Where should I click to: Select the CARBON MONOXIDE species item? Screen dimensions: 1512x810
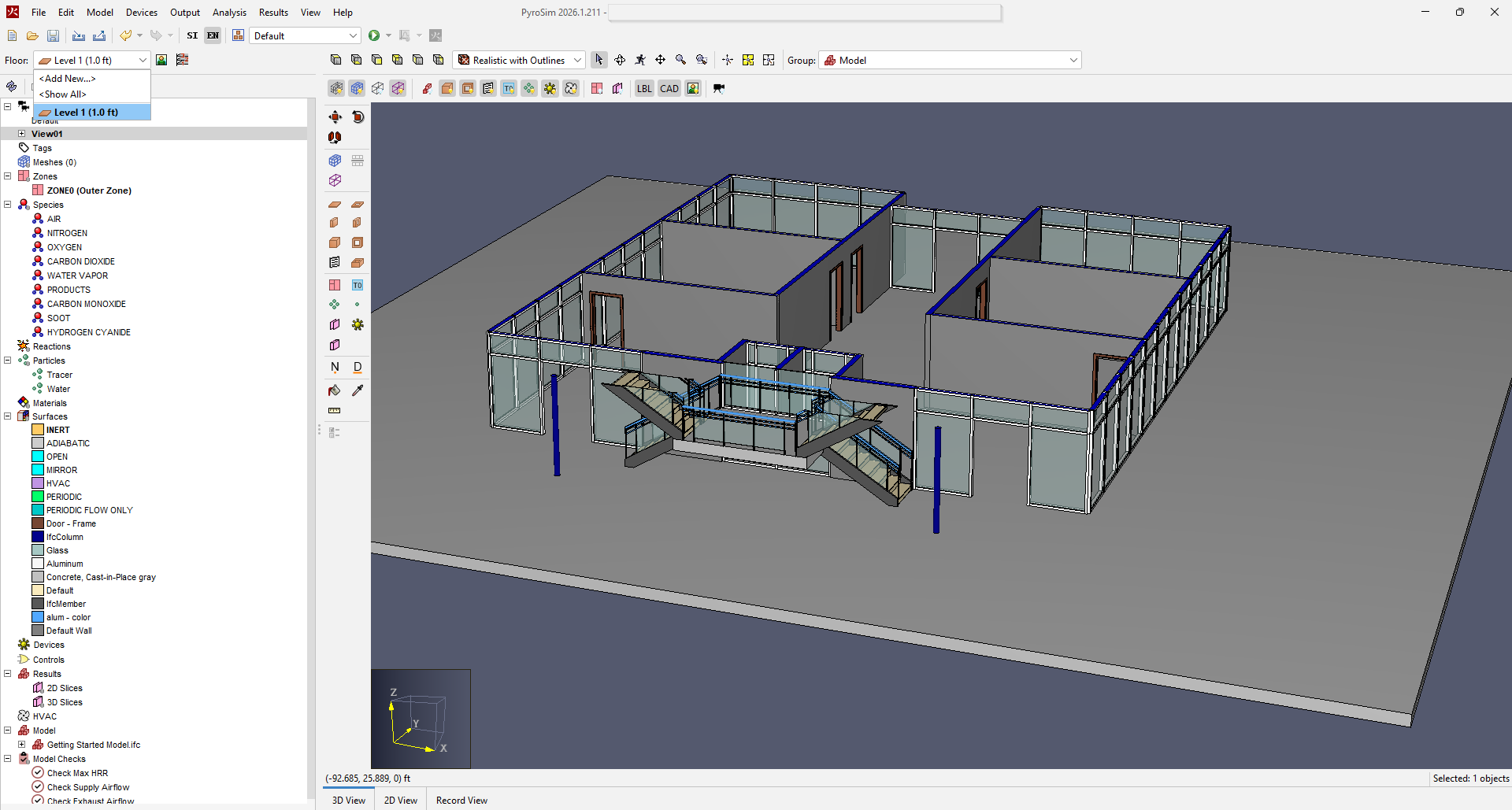(x=86, y=304)
